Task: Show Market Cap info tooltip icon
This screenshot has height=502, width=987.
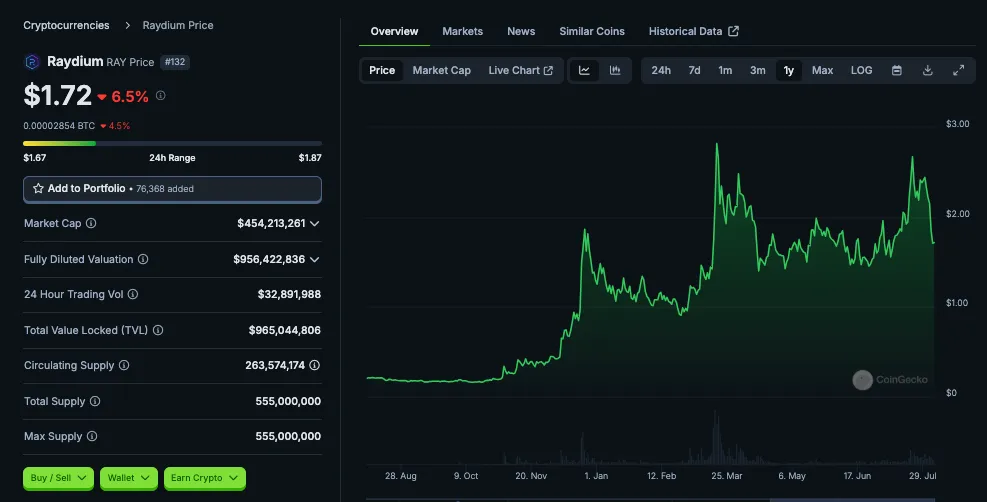Action: click(x=91, y=223)
